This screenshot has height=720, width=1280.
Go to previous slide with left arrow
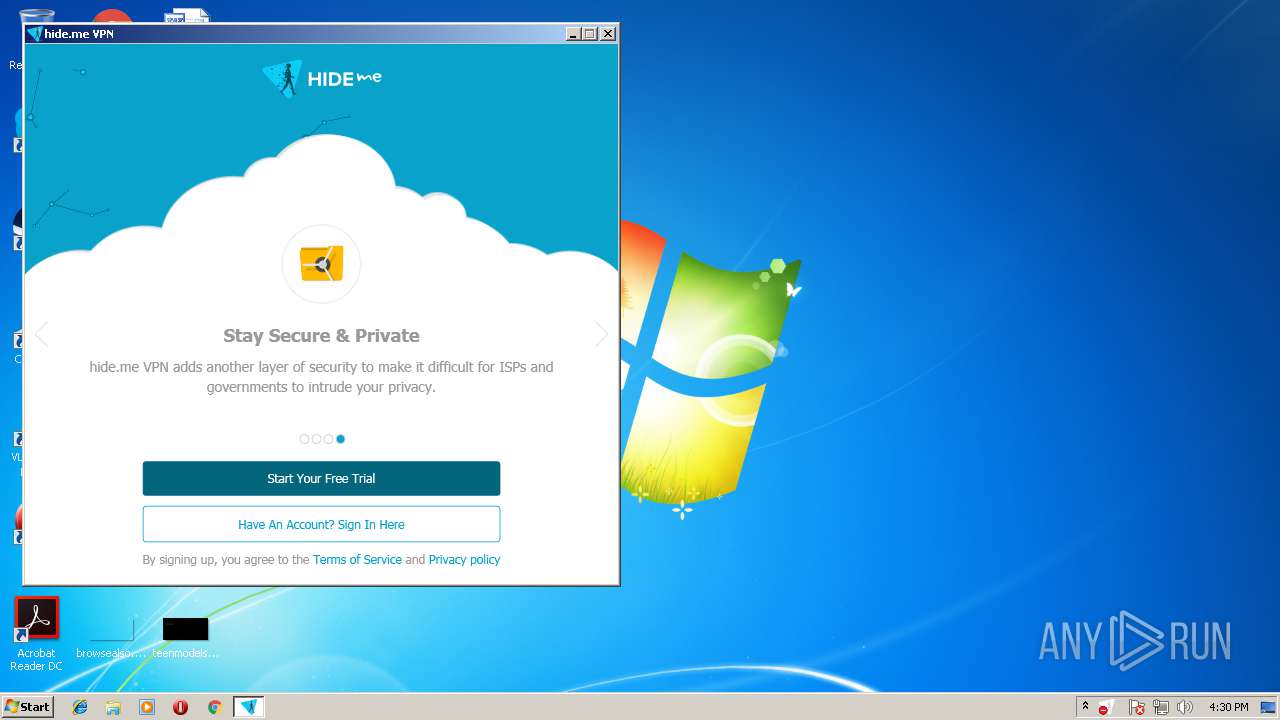click(41, 335)
